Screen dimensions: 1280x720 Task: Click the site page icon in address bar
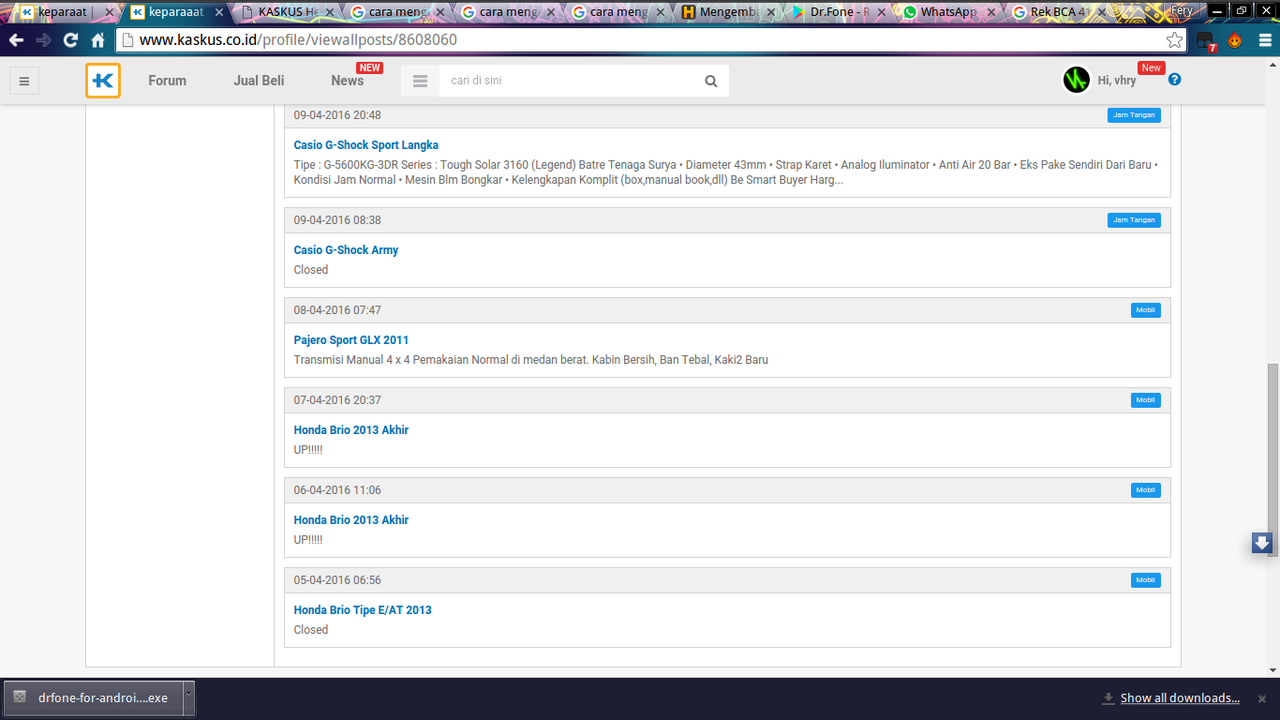pos(127,40)
